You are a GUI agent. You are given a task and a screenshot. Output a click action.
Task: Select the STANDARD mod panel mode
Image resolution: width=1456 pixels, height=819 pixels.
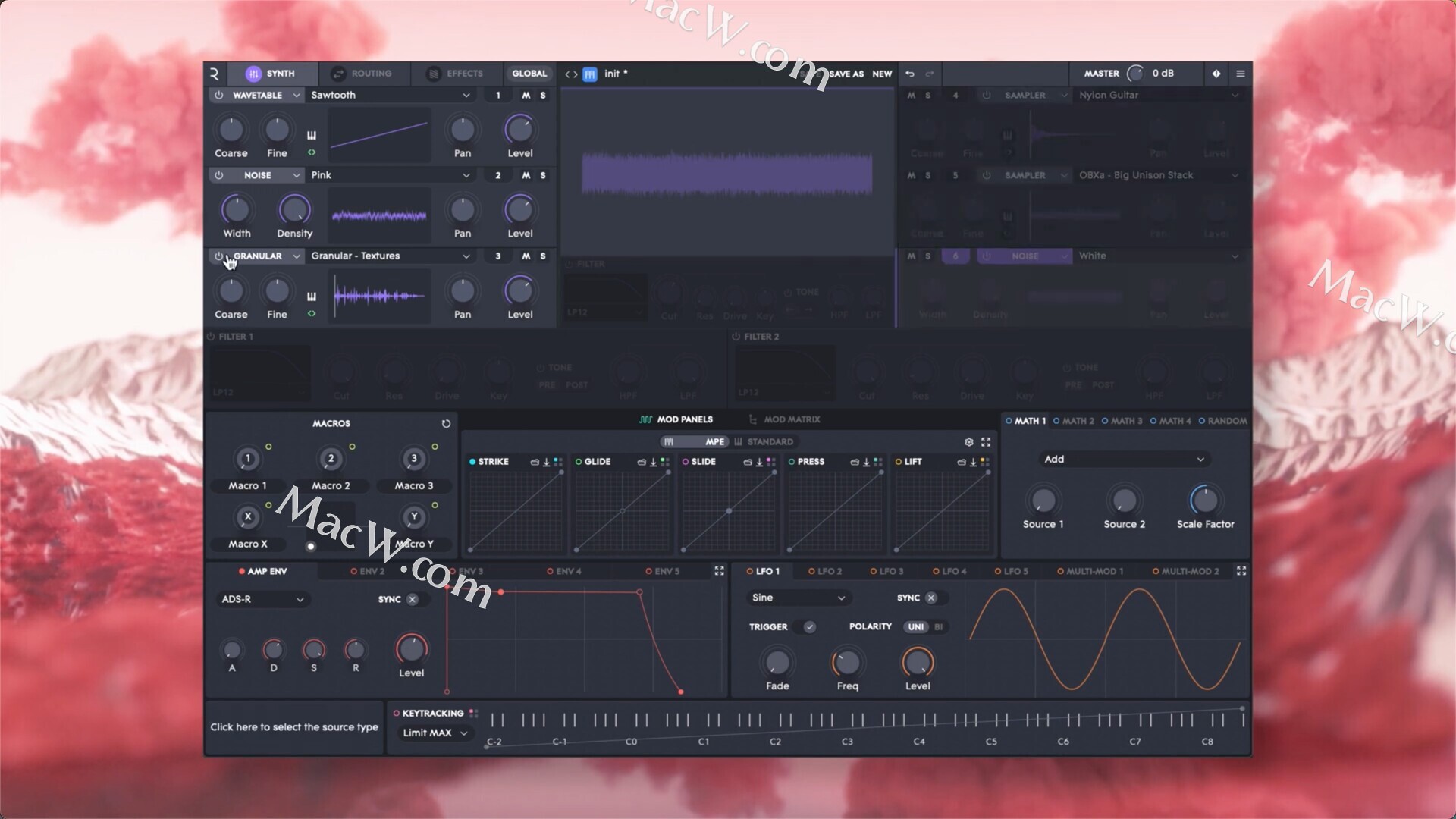764,442
